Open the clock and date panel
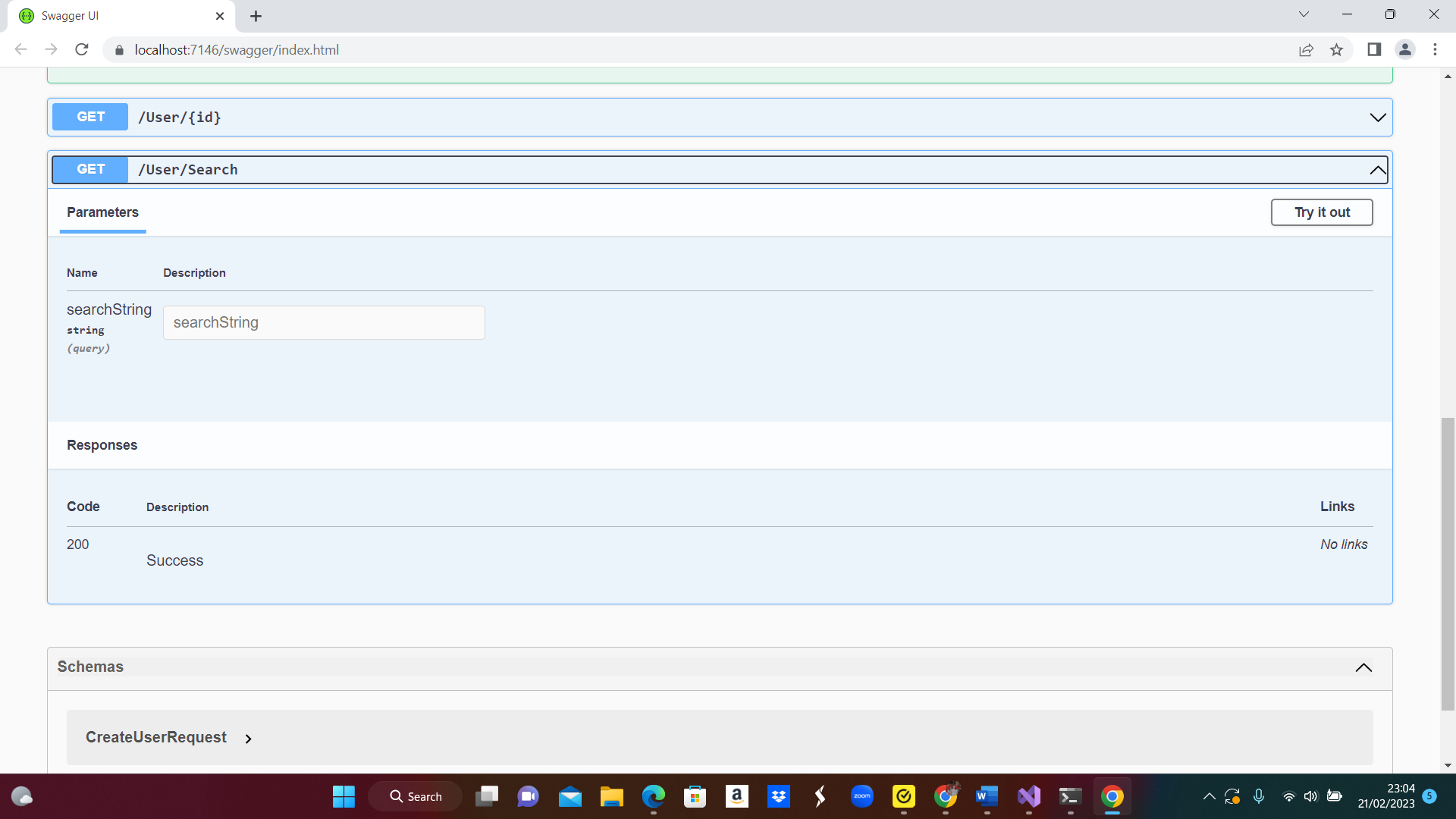 [x=1386, y=796]
